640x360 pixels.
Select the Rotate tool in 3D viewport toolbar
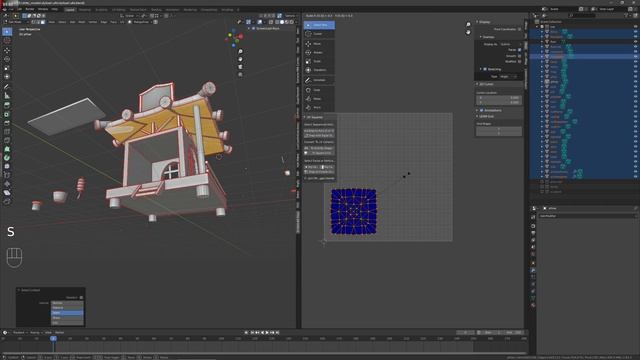click(x=7, y=59)
